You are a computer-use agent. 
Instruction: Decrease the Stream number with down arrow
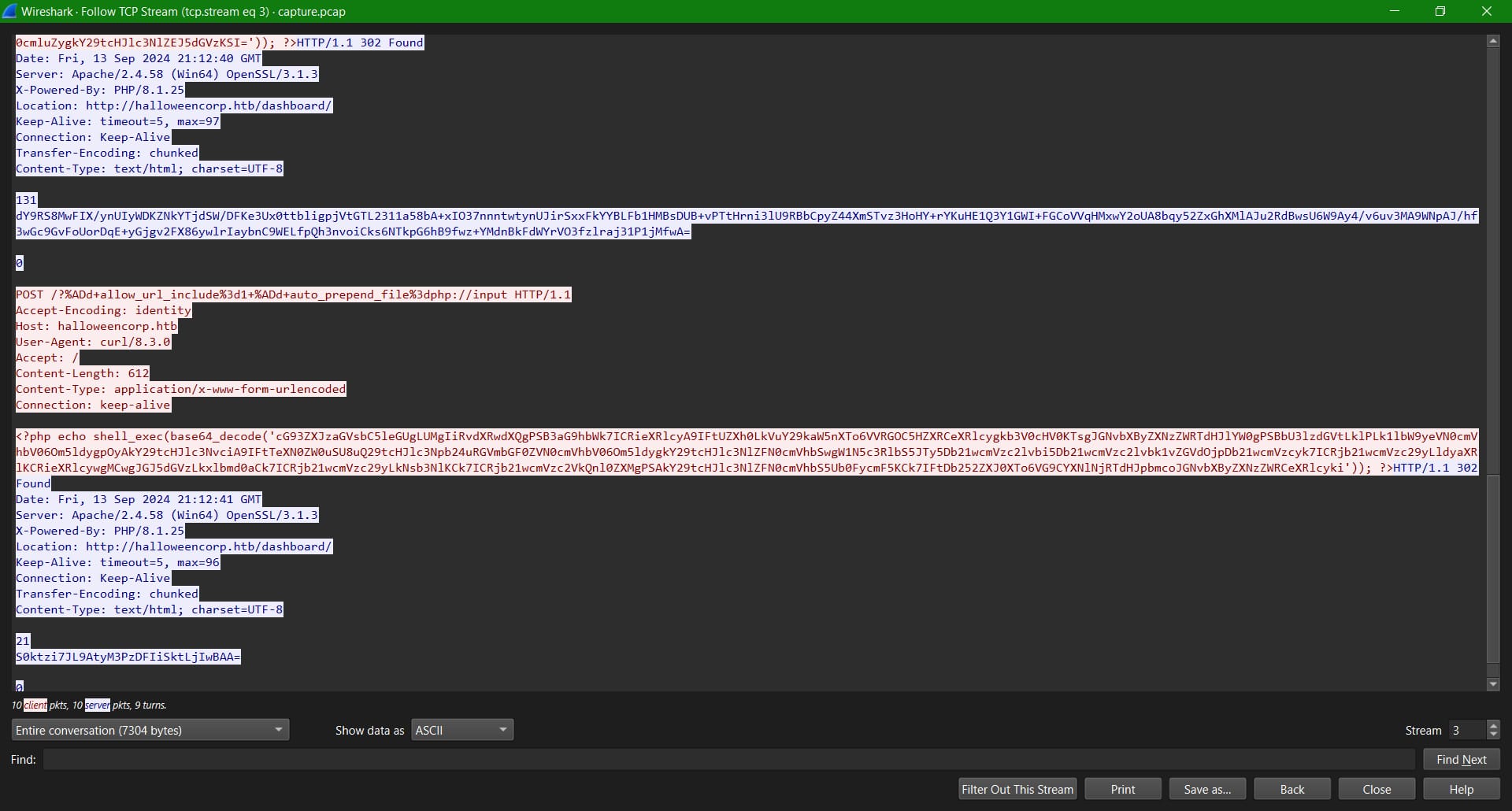(1493, 735)
